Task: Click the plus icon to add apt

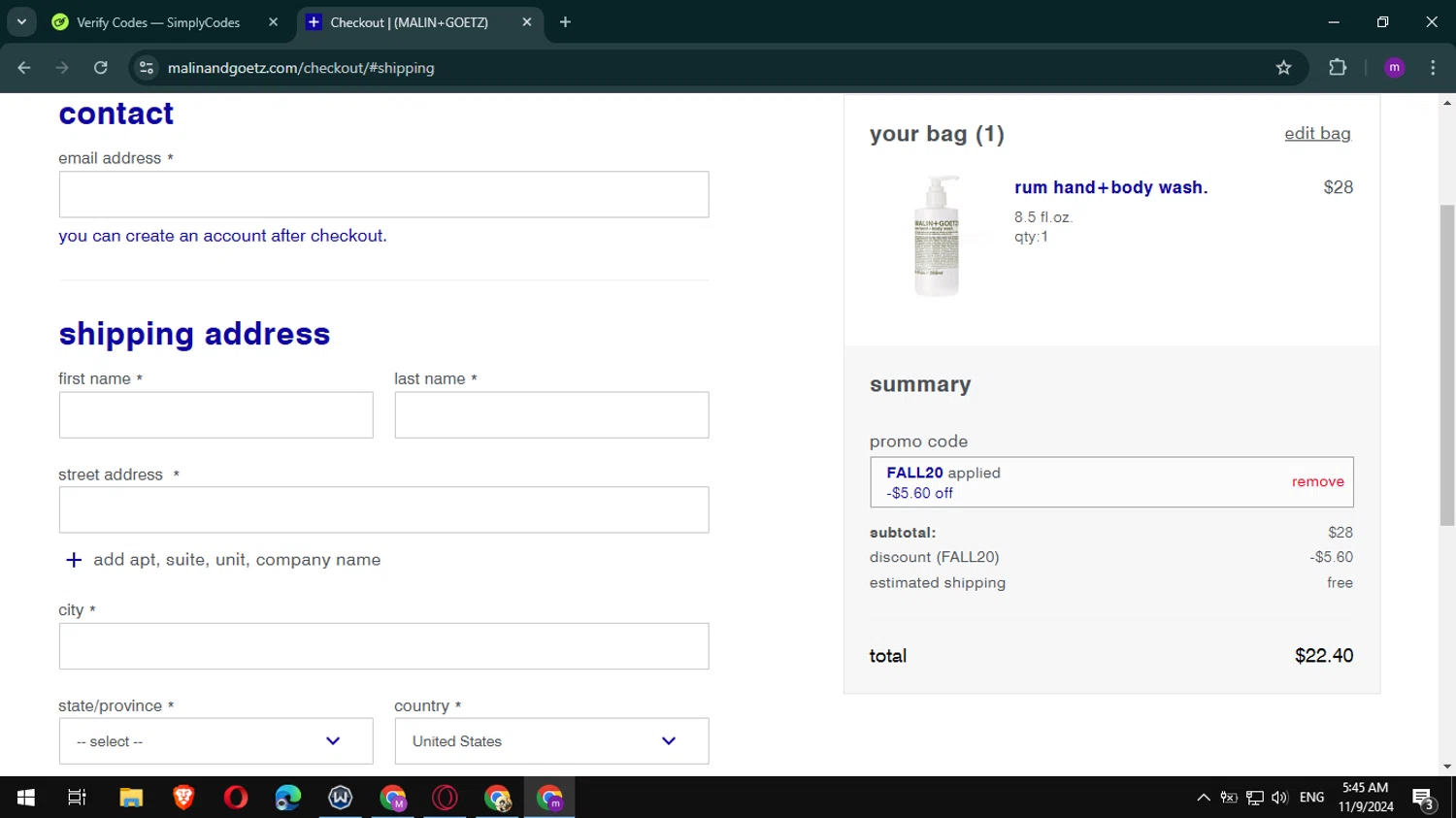Action: (74, 560)
